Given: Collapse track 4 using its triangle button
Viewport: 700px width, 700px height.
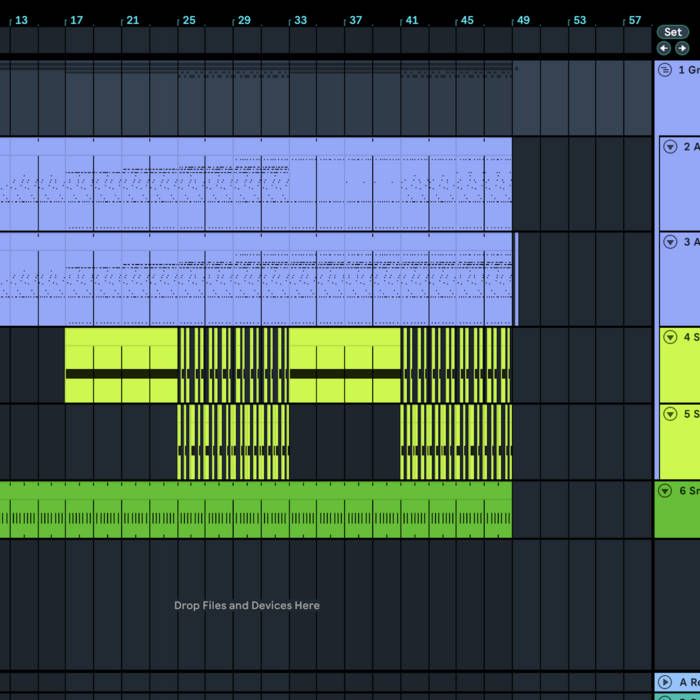Looking at the screenshot, I should [x=671, y=337].
